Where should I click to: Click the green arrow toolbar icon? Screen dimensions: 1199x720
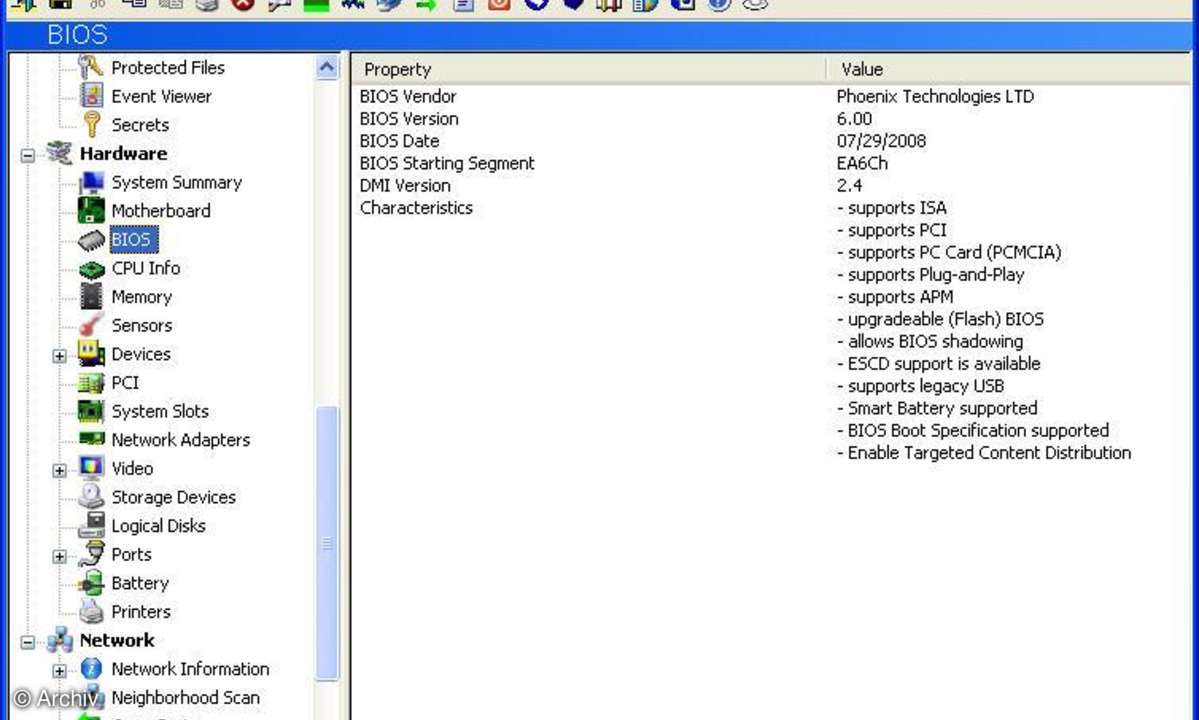[426, 5]
